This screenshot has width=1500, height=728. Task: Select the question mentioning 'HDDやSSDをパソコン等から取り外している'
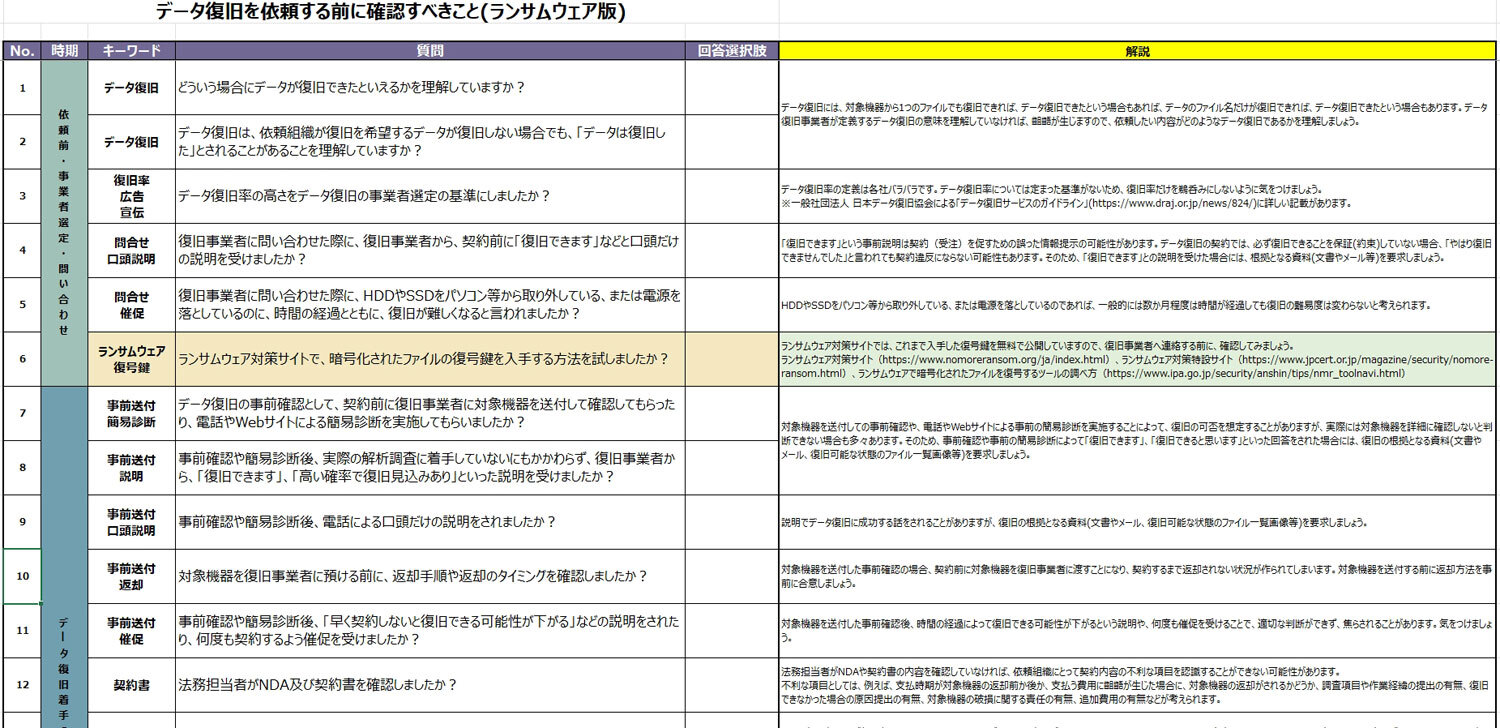[429, 305]
